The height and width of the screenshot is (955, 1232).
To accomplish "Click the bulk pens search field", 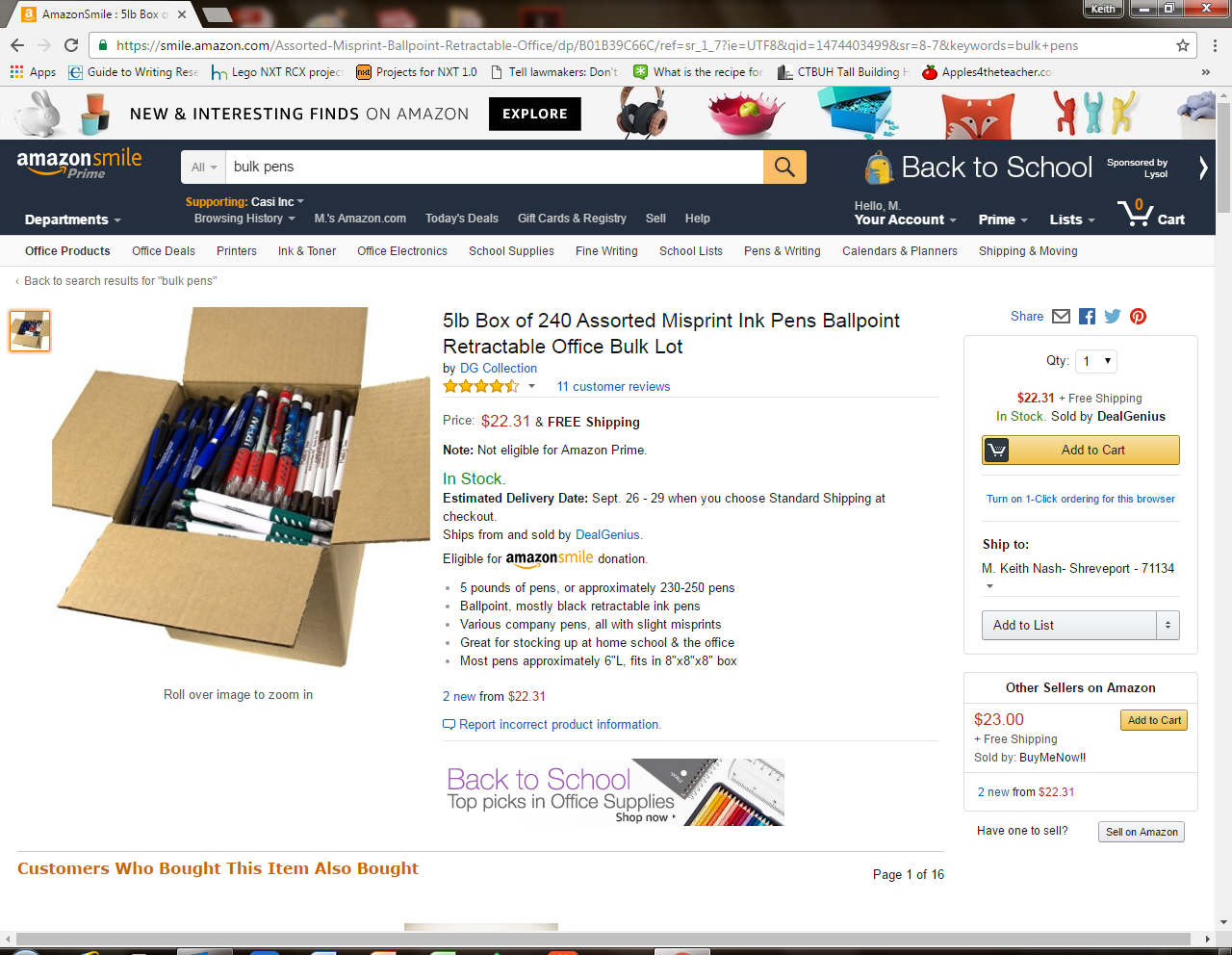I will point(495,167).
